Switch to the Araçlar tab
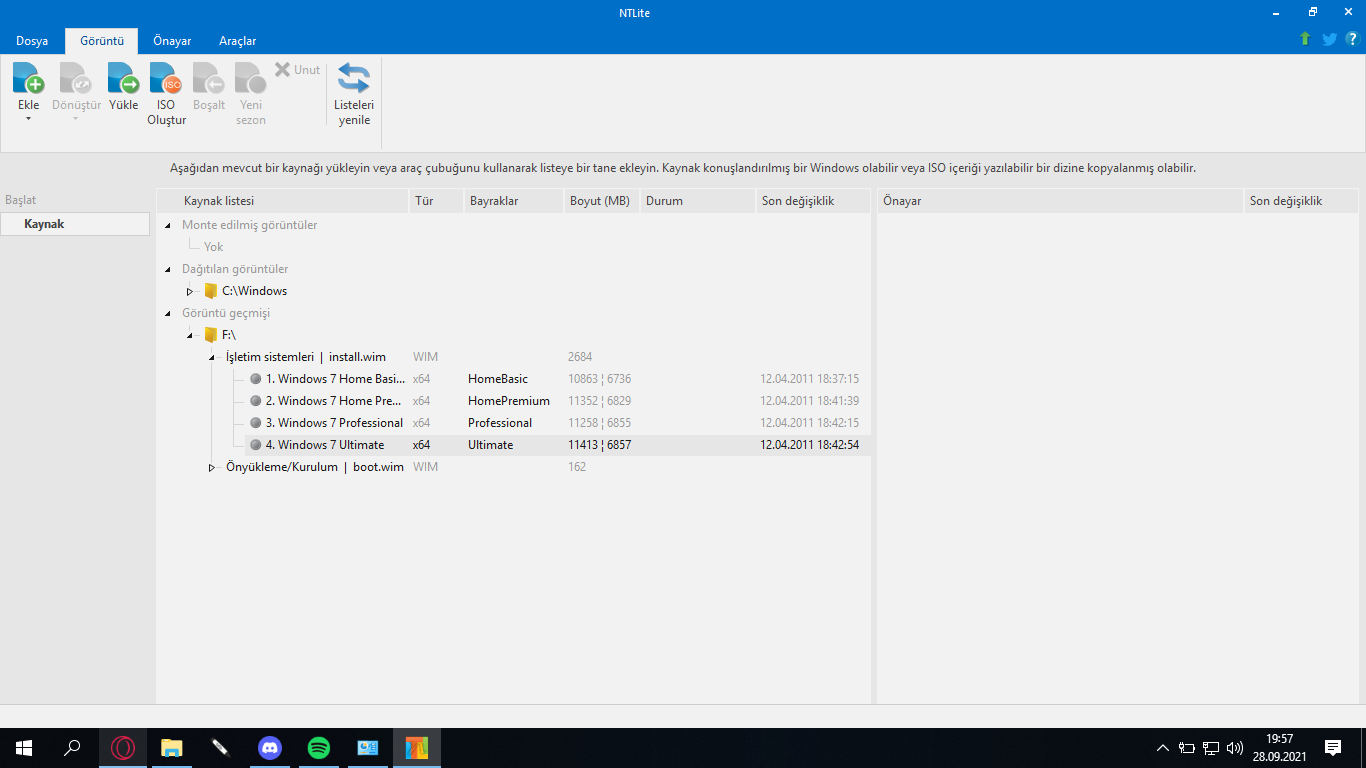Viewport: 1366px width, 768px height. 238,41
